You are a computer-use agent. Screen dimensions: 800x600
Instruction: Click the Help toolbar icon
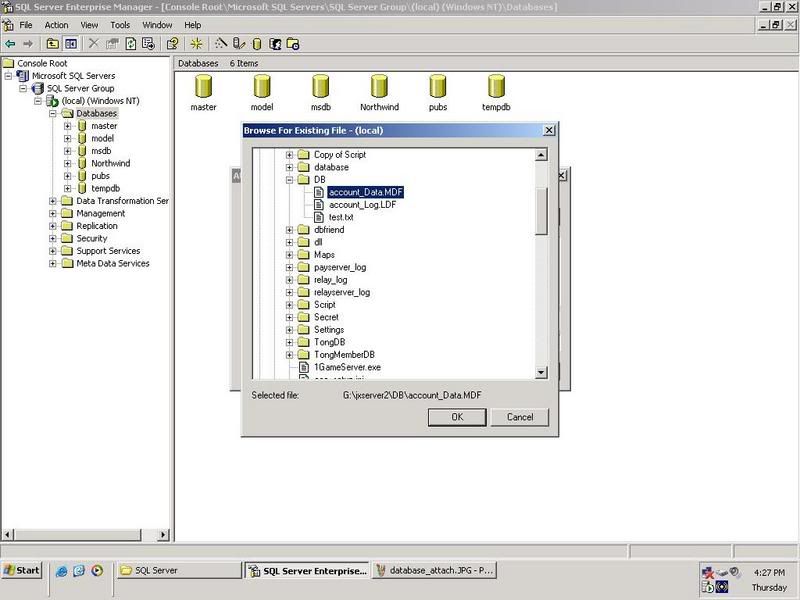pos(172,44)
